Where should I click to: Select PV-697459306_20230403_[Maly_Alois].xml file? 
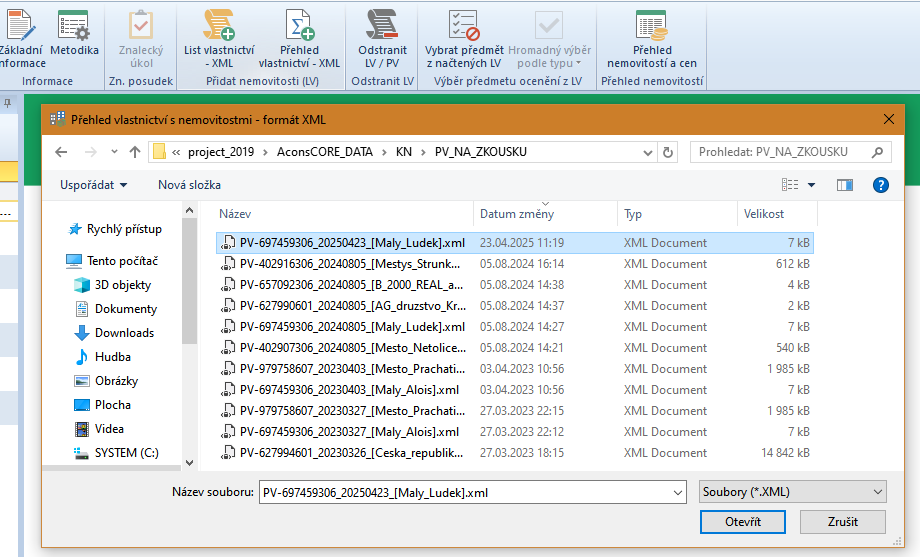(x=515, y=390)
